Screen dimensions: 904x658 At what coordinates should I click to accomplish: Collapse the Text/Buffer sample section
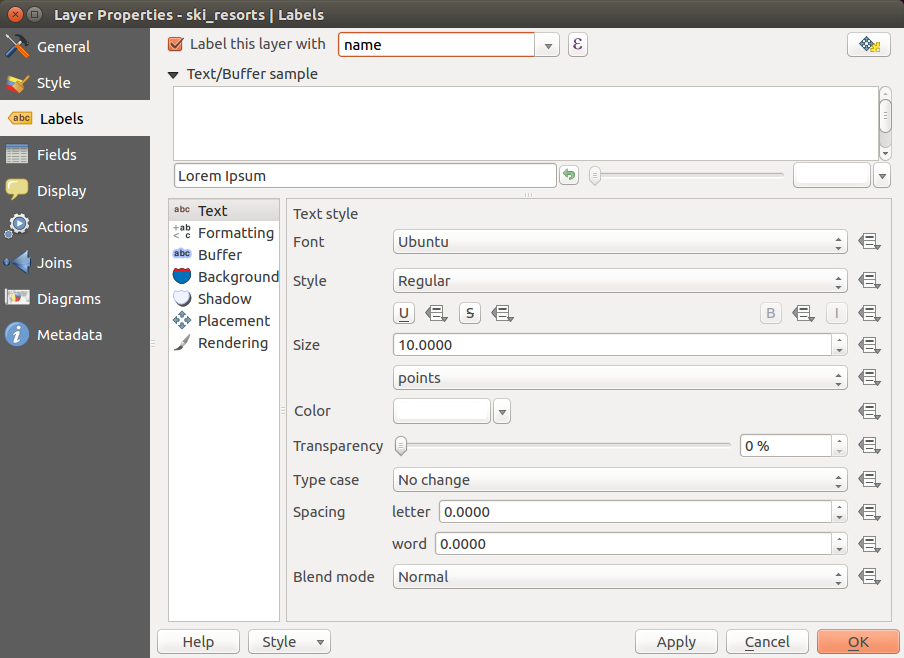point(174,74)
